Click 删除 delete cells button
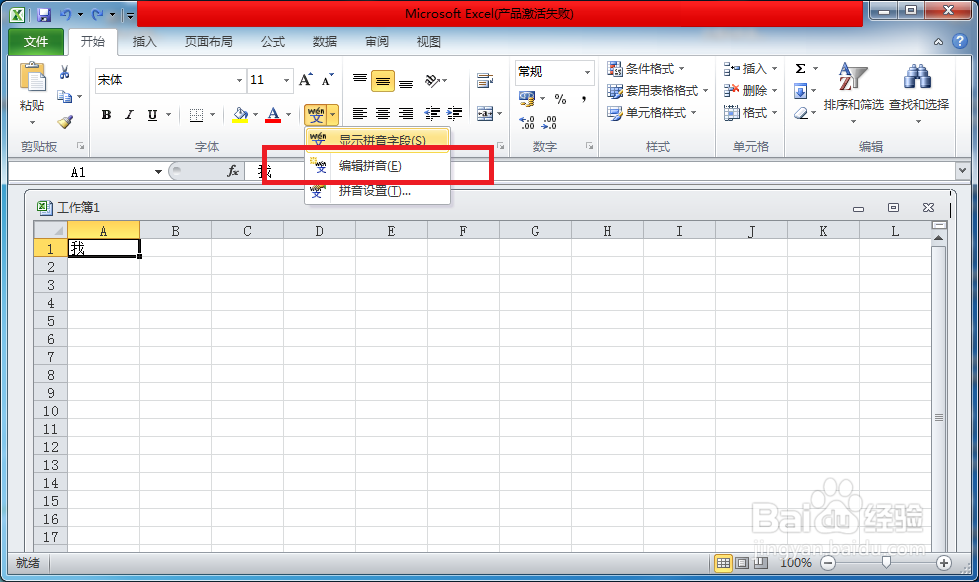The height and width of the screenshot is (582, 979). tap(750, 91)
